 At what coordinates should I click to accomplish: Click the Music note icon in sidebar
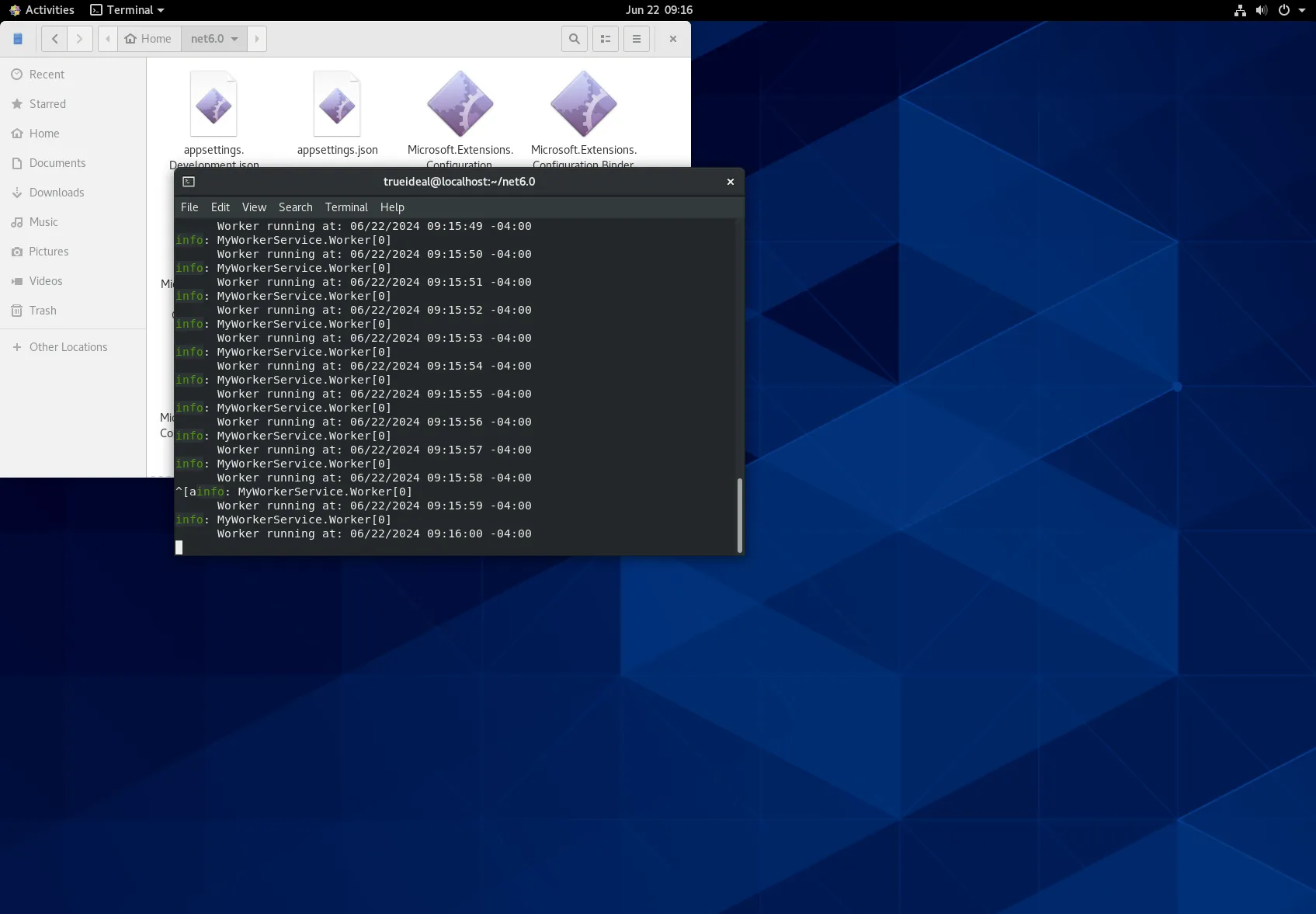17,222
